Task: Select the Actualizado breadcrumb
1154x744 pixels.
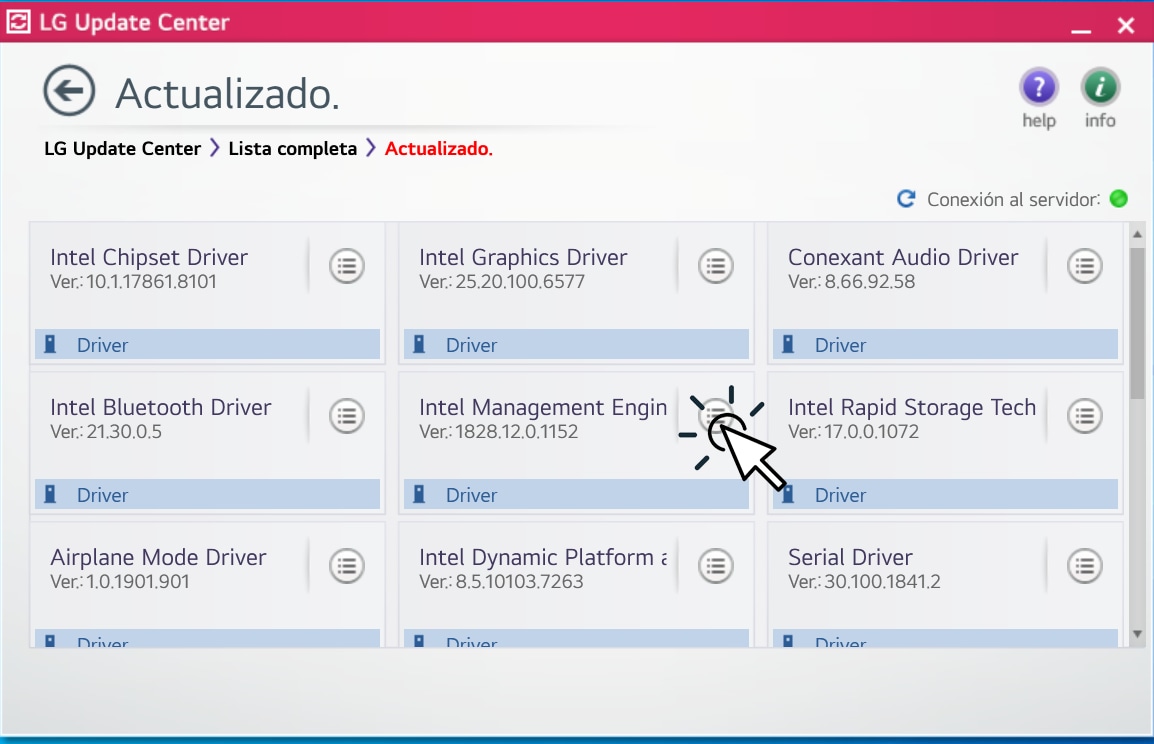Action: [x=439, y=149]
